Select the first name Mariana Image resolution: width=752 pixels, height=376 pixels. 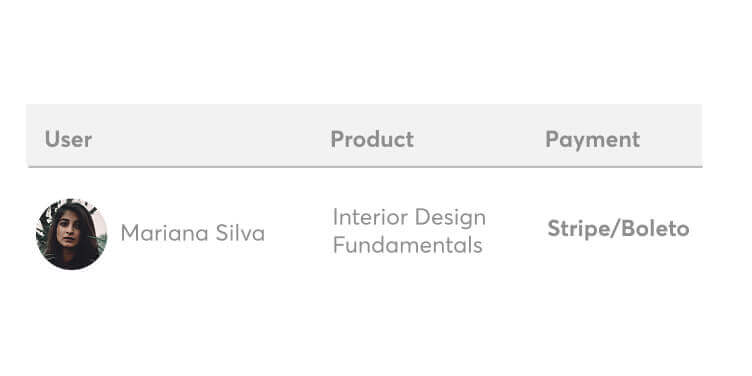(164, 234)
